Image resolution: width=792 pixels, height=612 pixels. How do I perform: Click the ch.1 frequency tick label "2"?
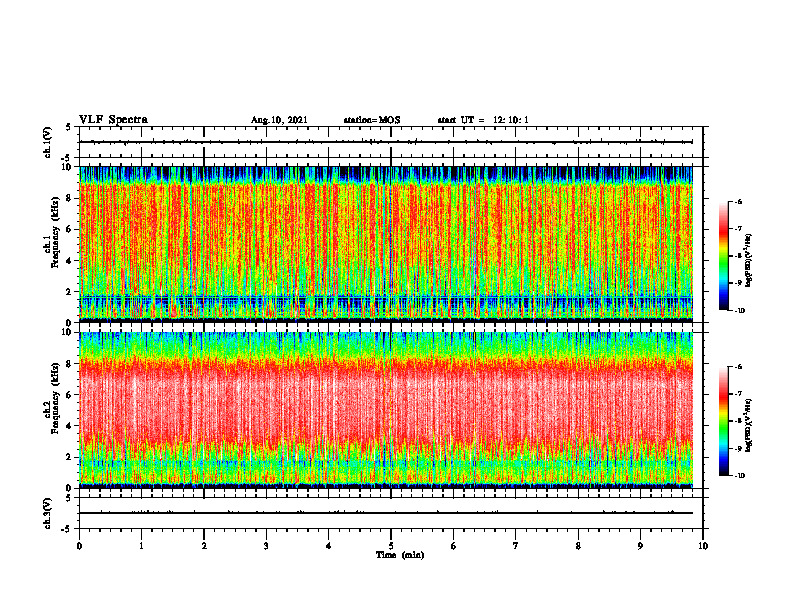70,291
